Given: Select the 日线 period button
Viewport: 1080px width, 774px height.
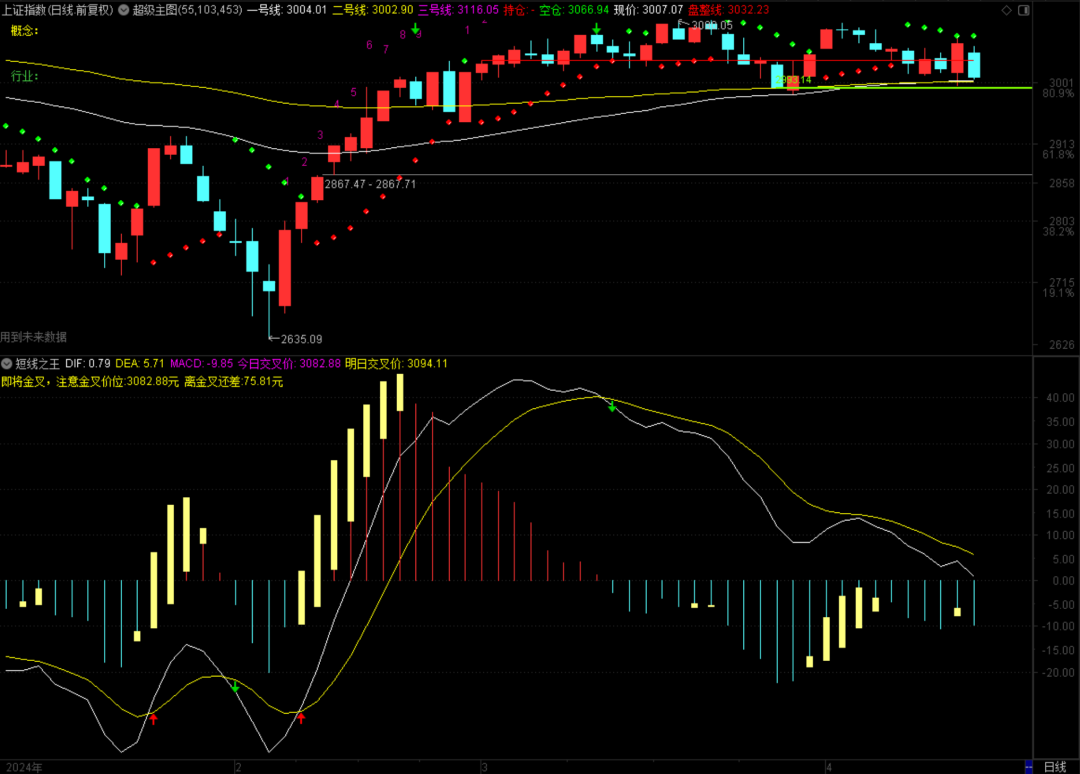Looking at the screenshot, I should [1055, 766].
